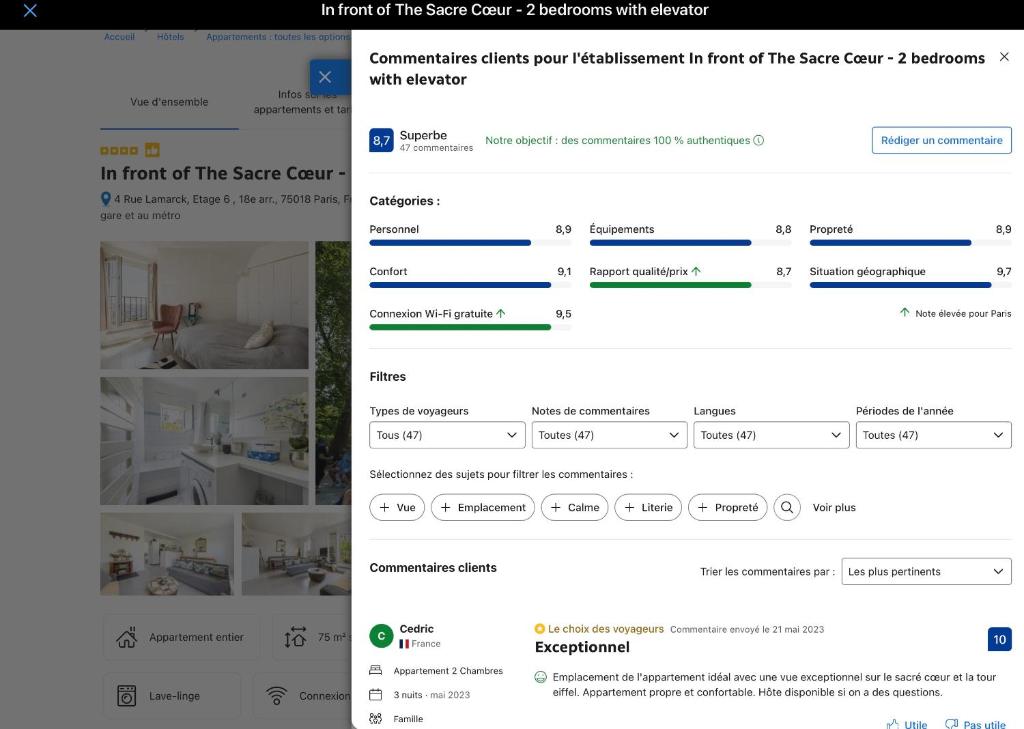
Task: Open the Types de voyageurs dropdown
Action: (x=447, y=435)
